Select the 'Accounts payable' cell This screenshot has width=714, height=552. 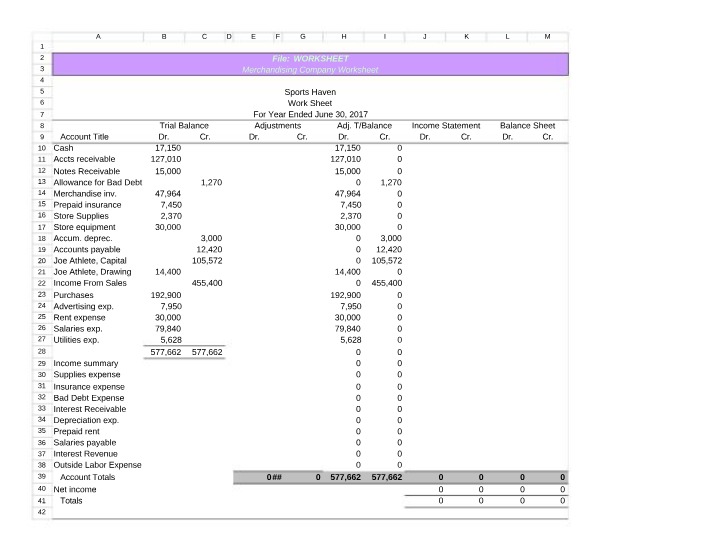(87, 250)
